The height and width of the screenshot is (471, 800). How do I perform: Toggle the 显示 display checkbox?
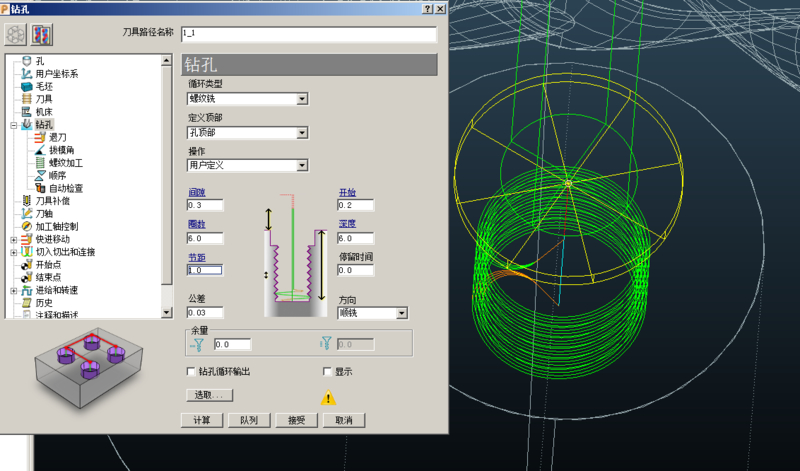coord(328,371)
